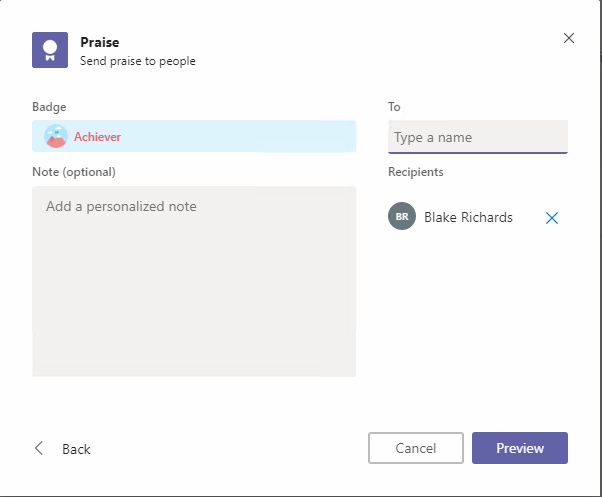Click the Back chevron arrow
The height and width of the screenshot is (497, 602).
point(40,449)
